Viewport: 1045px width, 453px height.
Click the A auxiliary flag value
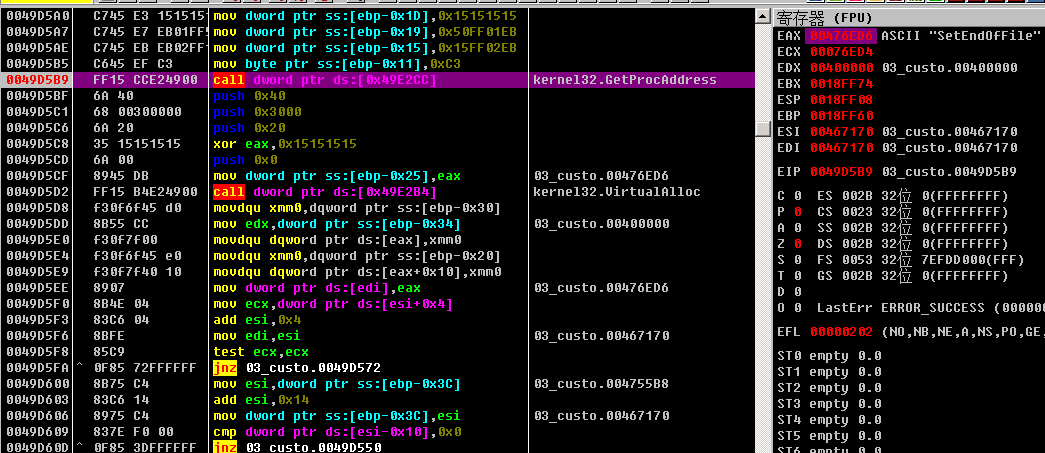click(797, 227)
